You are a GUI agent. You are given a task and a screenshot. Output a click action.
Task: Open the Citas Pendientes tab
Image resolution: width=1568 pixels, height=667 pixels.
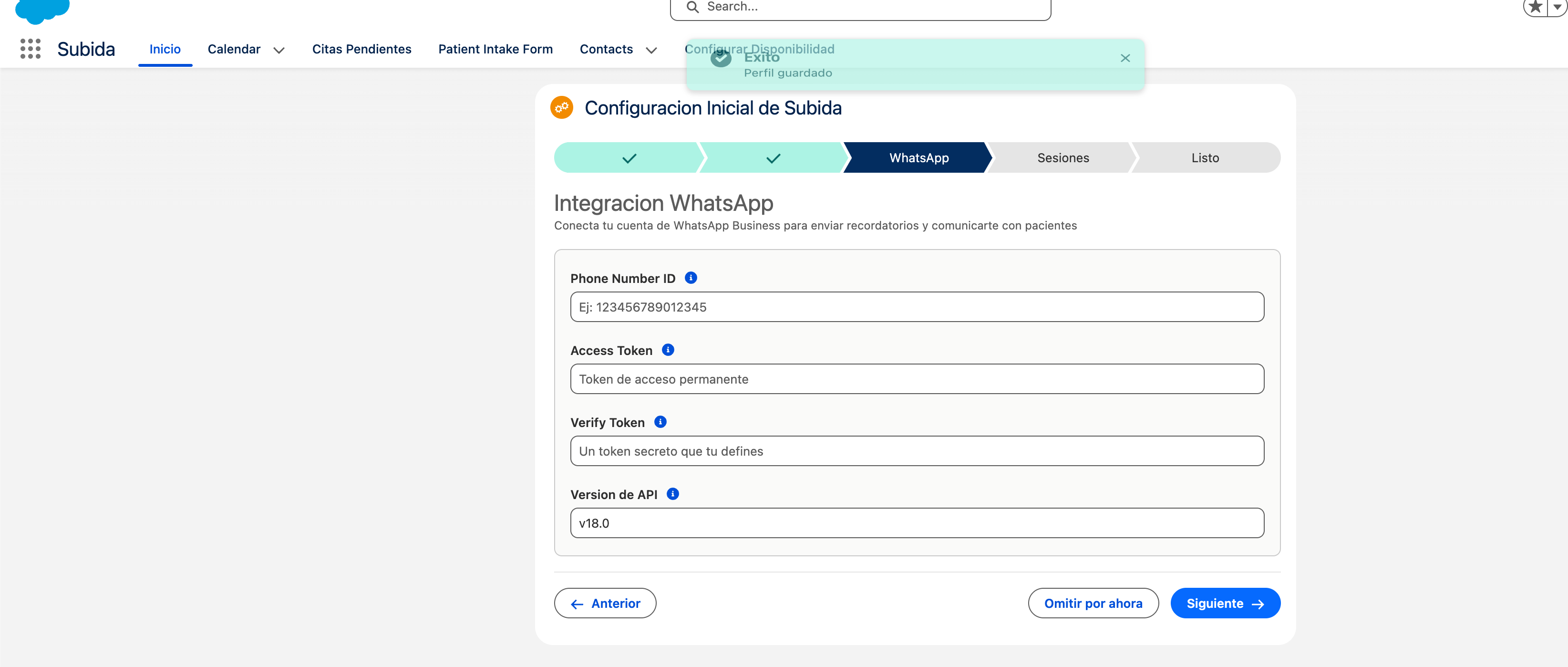[361, 49]
